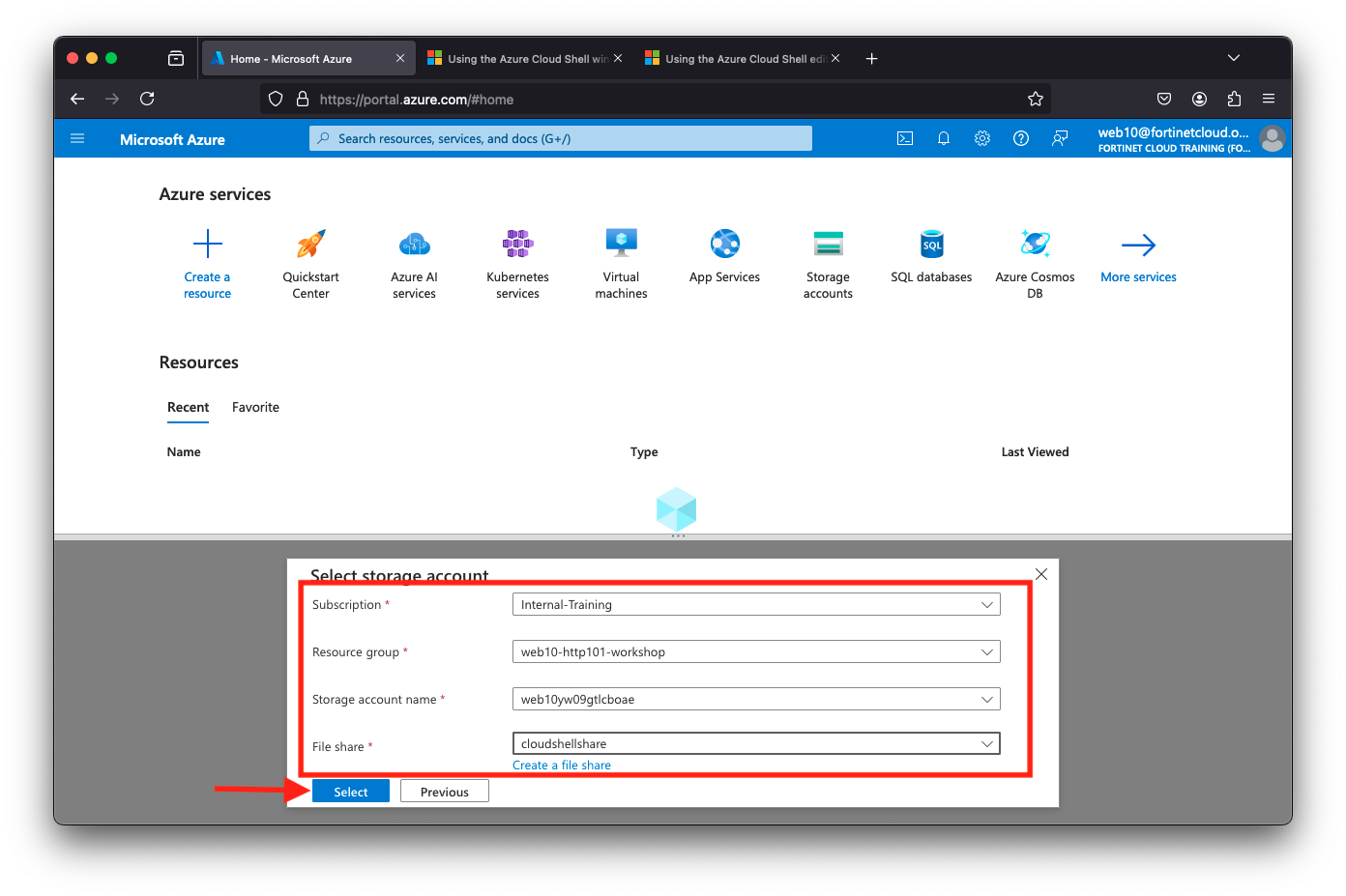Open Azure AI services icon
The image size is (1346, 896).
pyautogui.click(x=415, y=244)
